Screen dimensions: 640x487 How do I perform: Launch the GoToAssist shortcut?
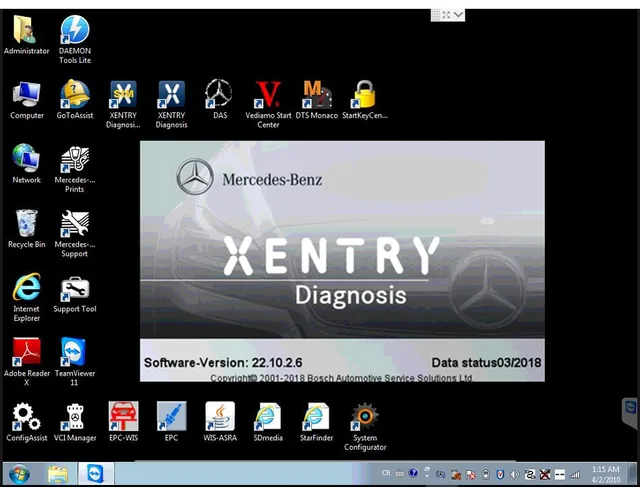[75, 100]
